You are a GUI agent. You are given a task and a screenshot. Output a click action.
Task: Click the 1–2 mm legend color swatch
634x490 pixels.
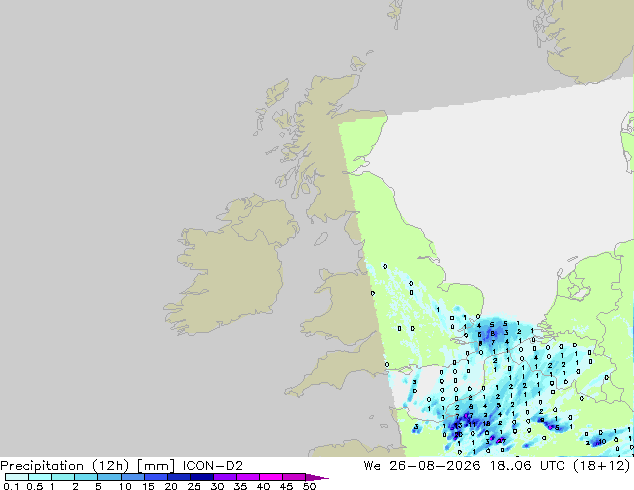coord(63,477)
